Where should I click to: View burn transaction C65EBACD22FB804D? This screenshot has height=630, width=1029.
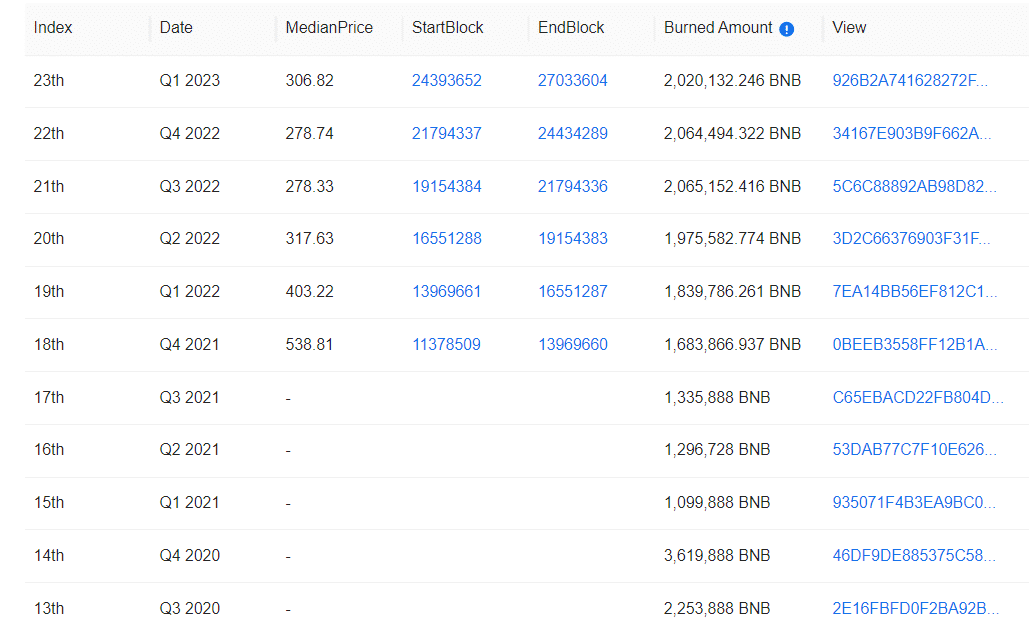(x=917, y=398)
